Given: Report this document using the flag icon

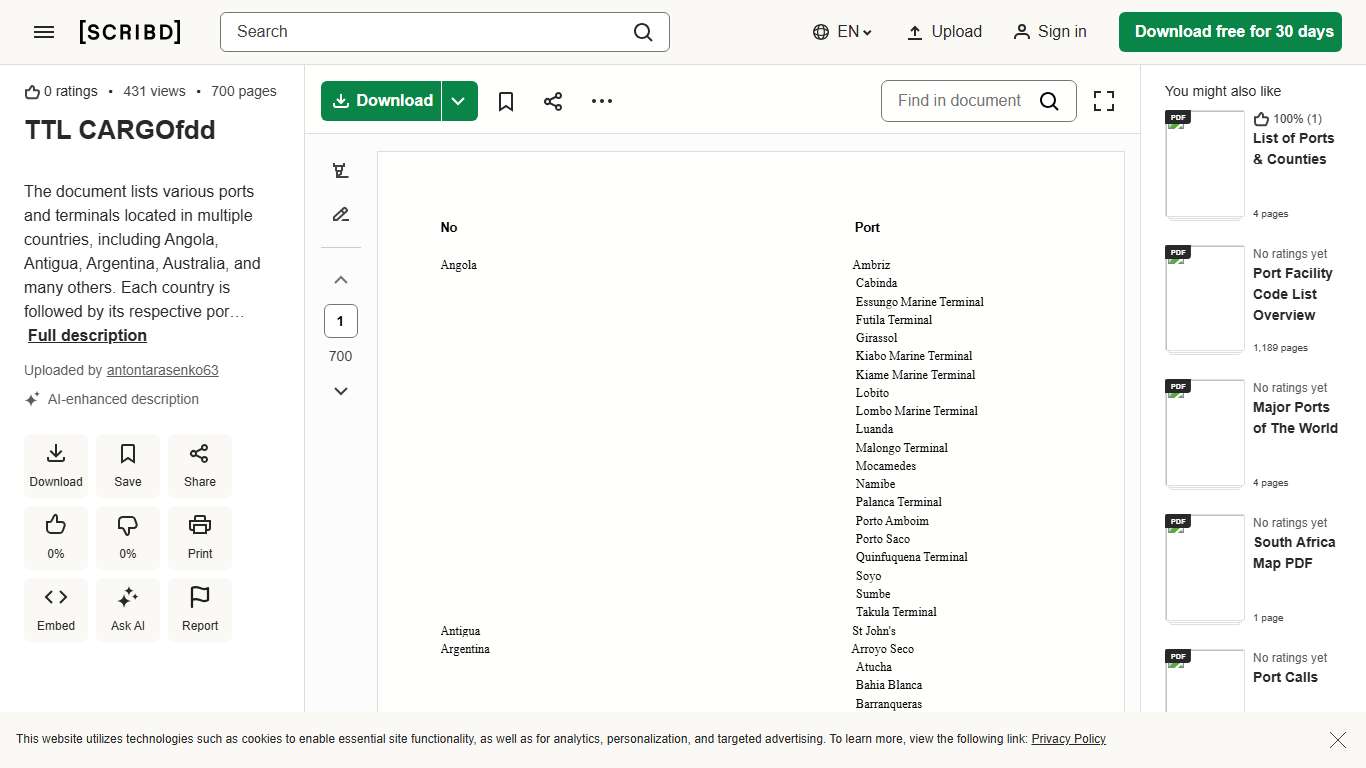Looking at the screenshot, I should [200, 609].
